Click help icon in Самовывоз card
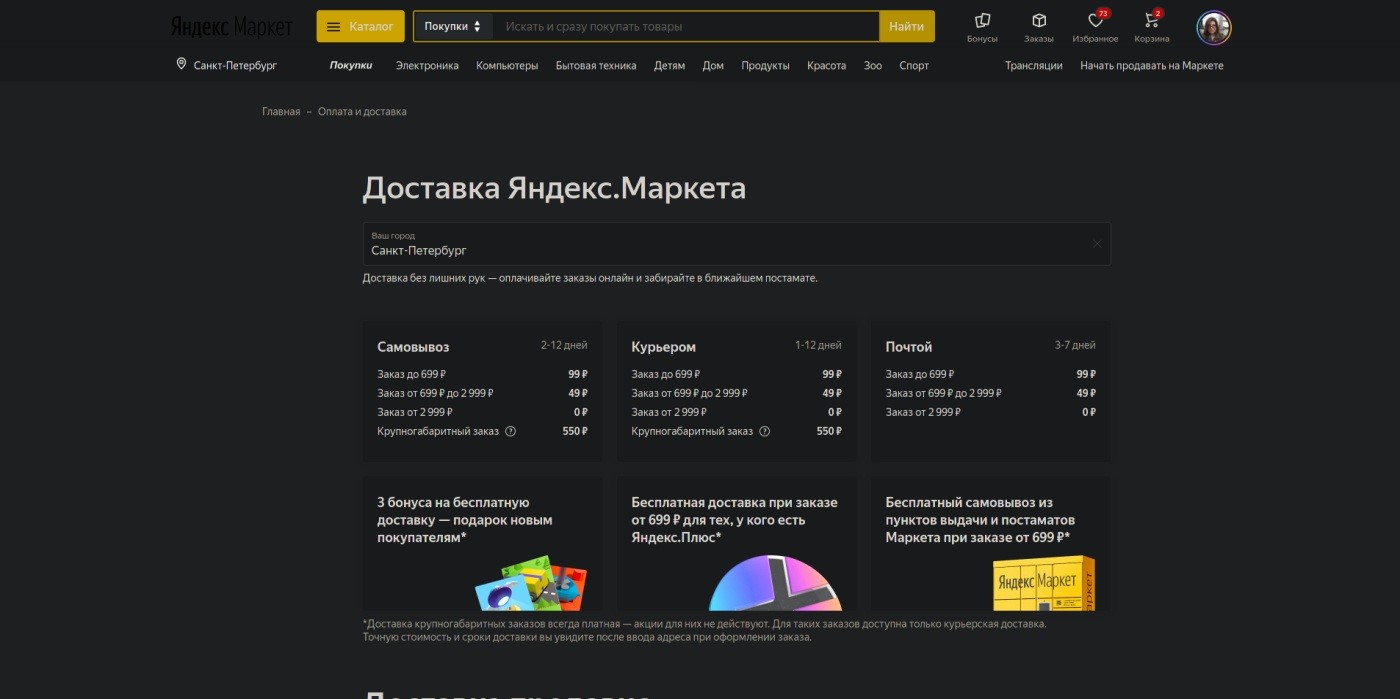1400x699 pixels. coord(510,431)
